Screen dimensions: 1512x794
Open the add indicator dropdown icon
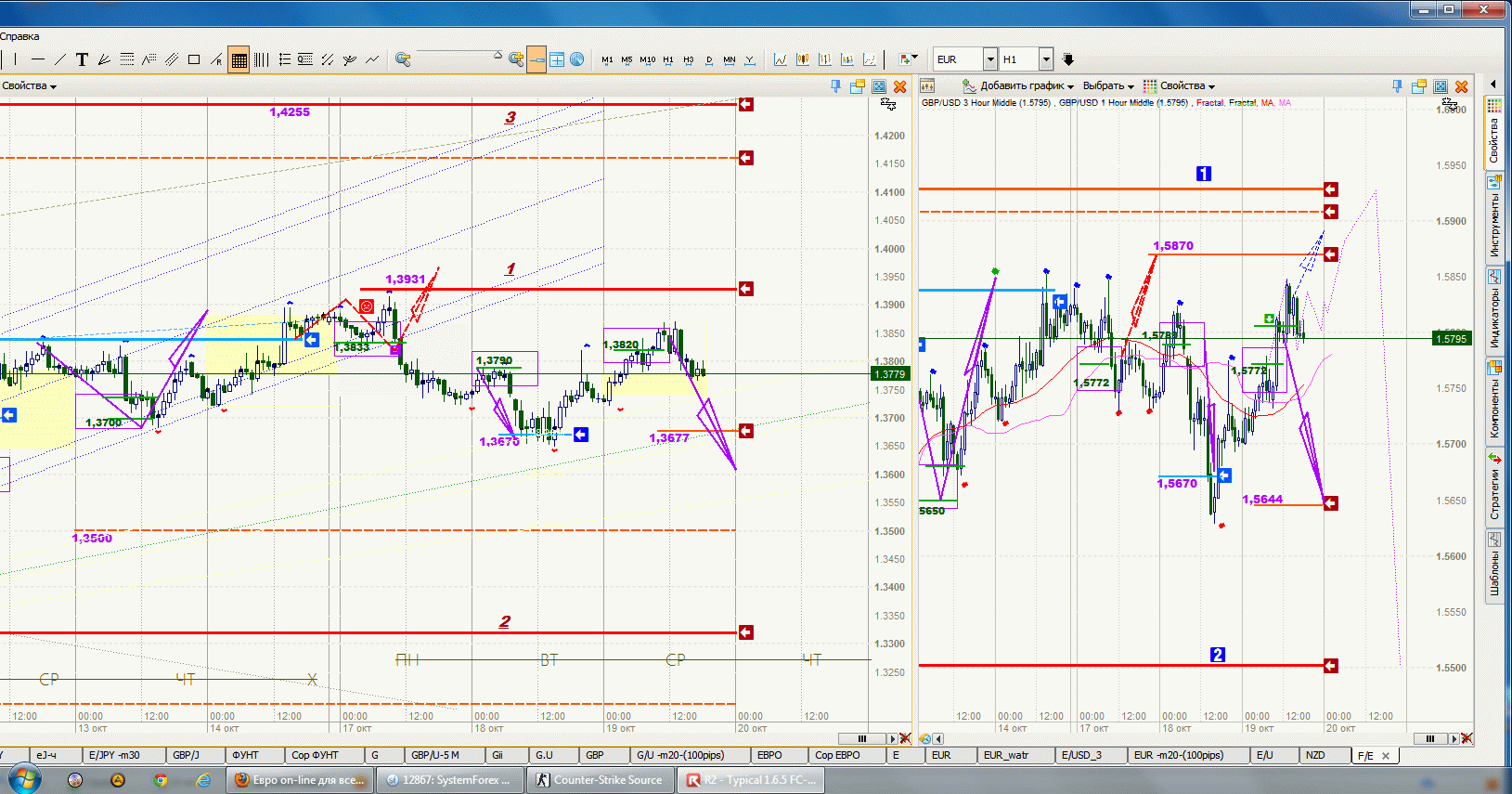click(909, 59)
